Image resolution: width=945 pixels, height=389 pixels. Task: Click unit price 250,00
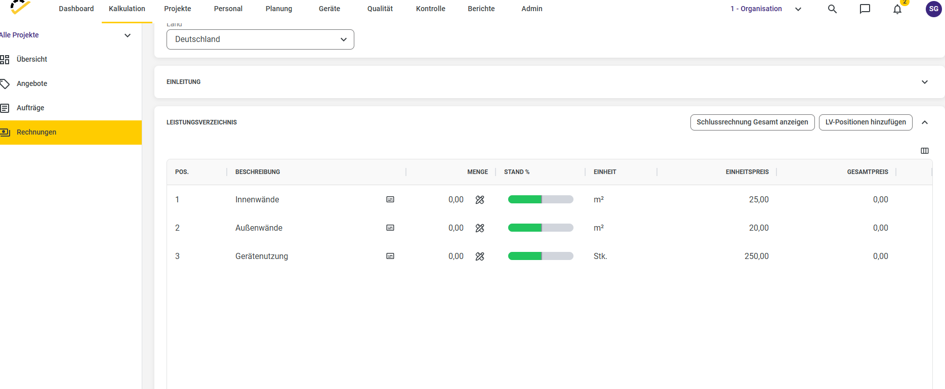756,256
